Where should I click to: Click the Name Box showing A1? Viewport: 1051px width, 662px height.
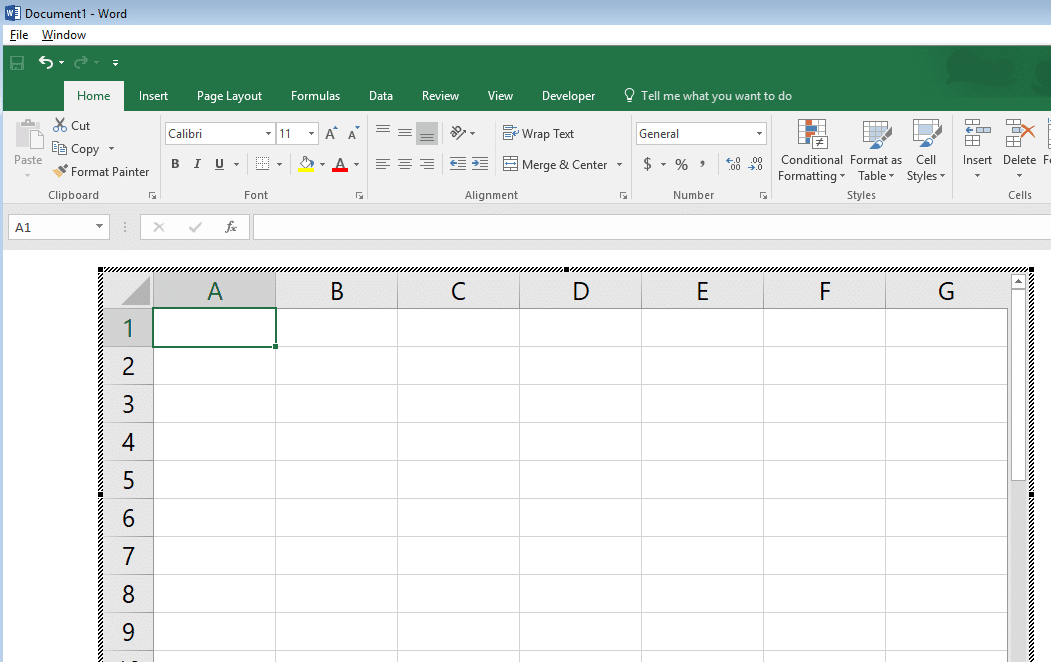[x=58, y=227]
